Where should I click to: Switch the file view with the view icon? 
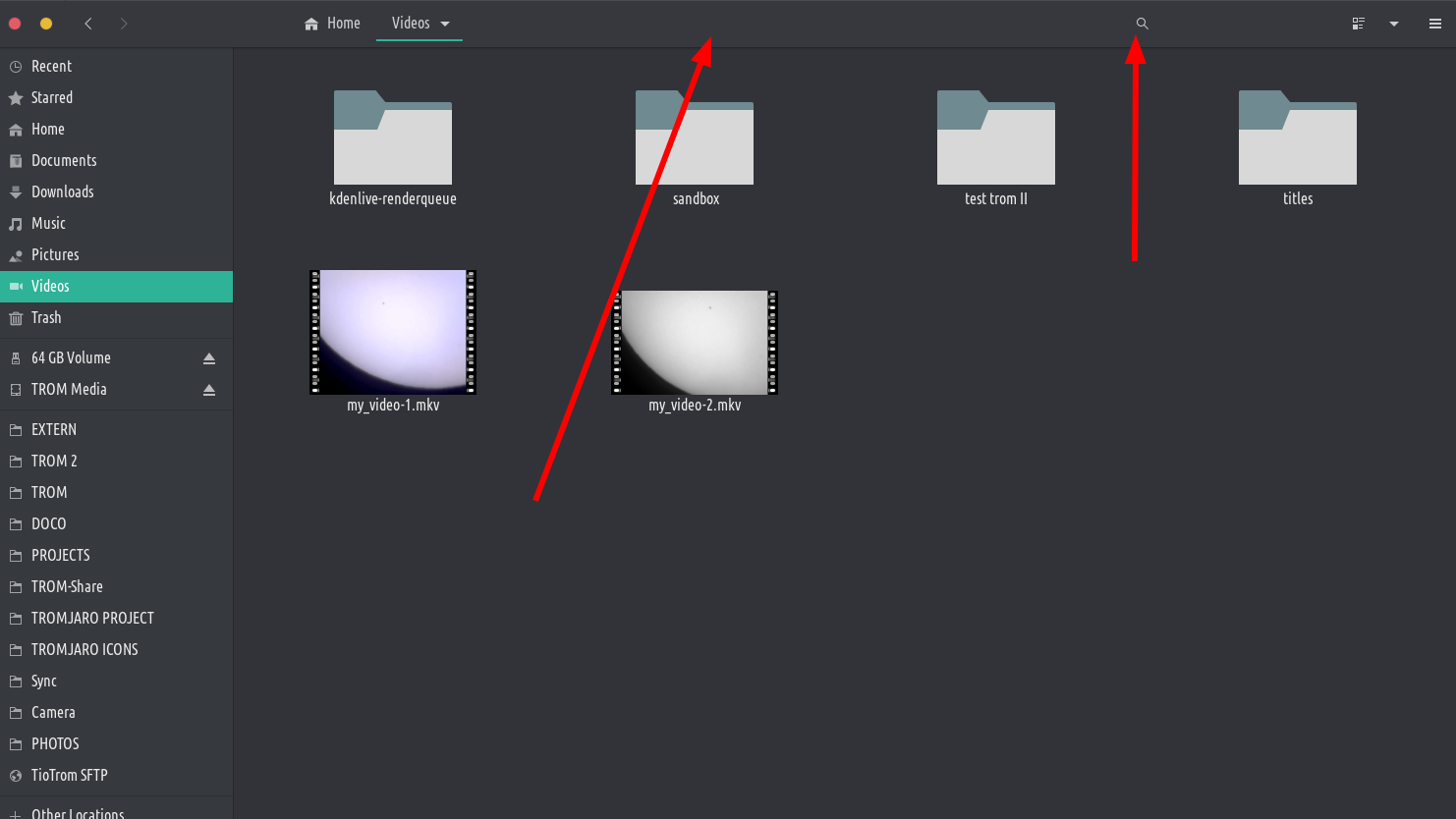(1359, 23)
